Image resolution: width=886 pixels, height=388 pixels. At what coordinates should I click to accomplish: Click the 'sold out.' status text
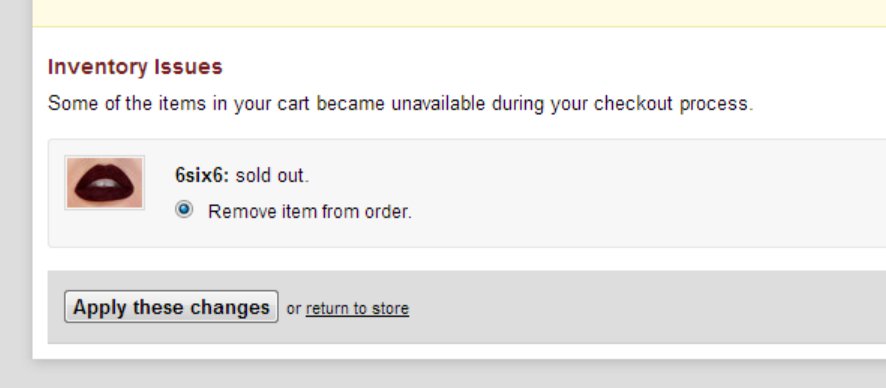click(x=272, y=176)
